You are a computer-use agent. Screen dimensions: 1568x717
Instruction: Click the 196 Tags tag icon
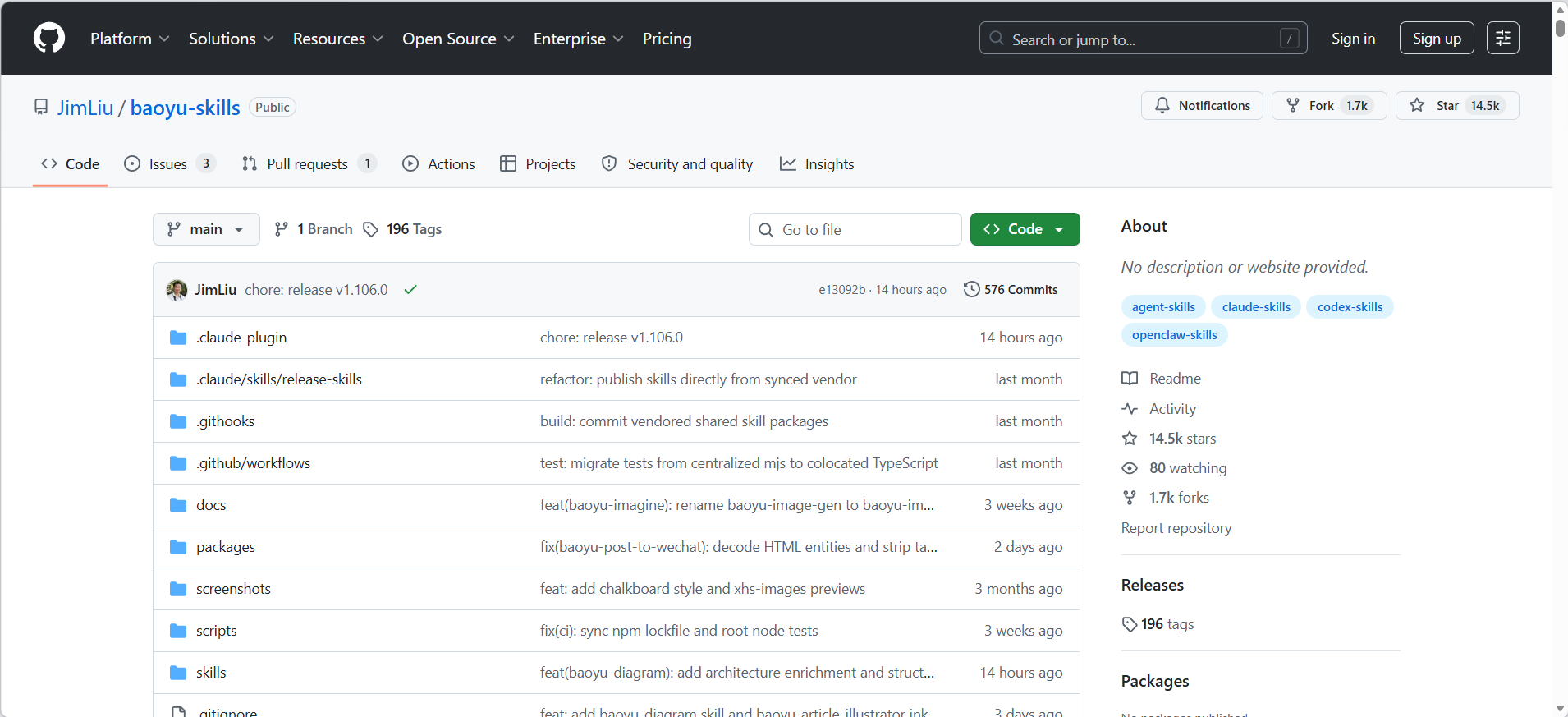pyautogui.click(x=371, y=229)
